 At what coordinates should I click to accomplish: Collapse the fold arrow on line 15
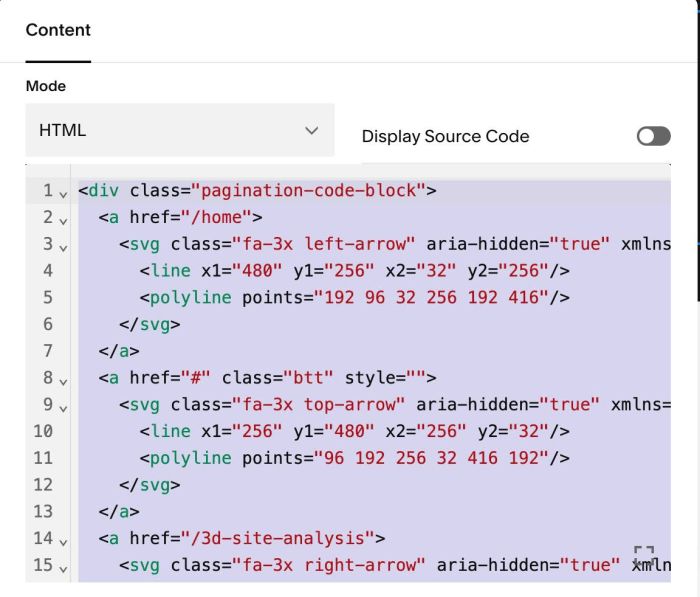tap(63, 569)
